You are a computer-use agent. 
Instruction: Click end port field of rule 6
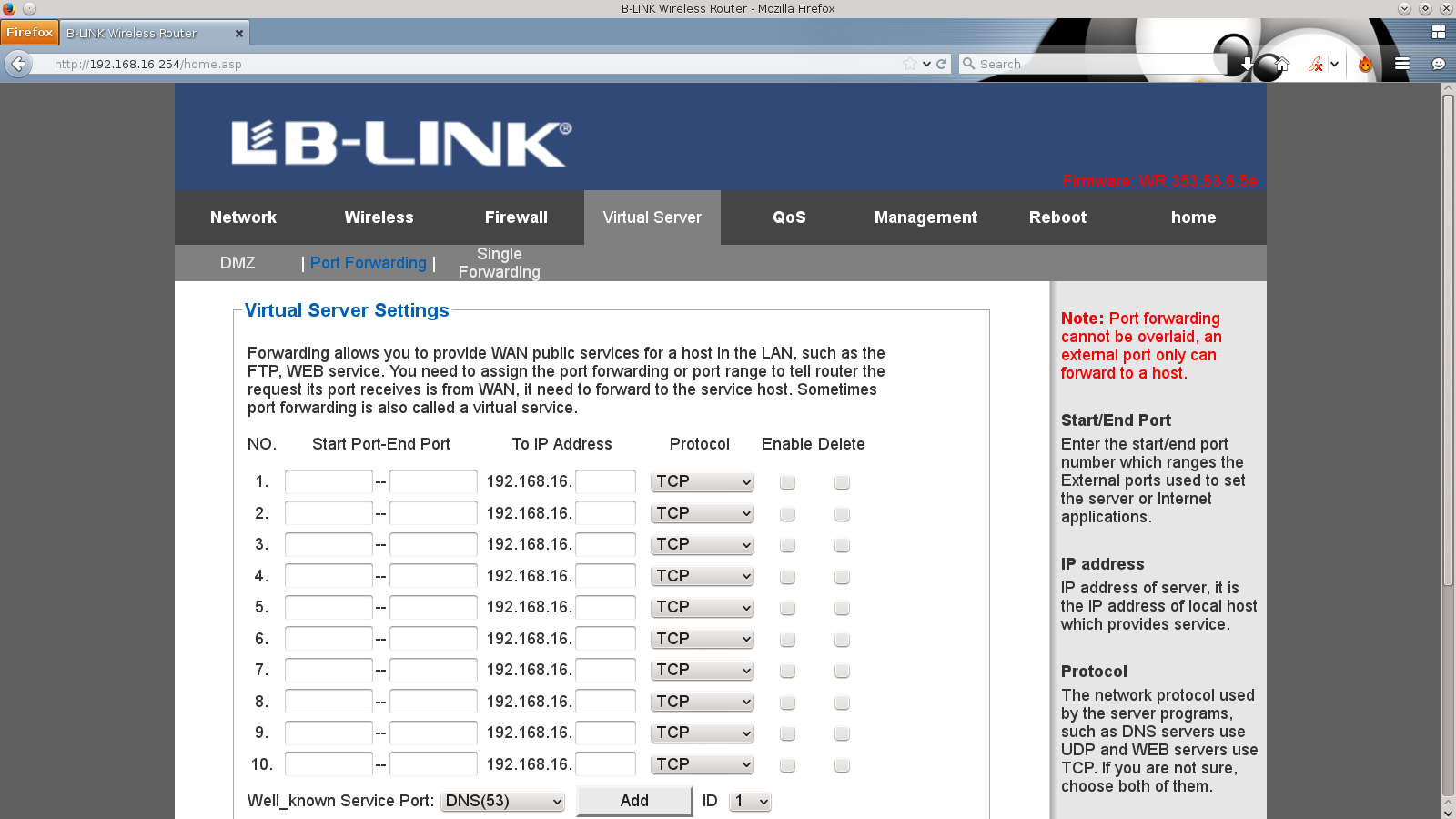(433, 639)
